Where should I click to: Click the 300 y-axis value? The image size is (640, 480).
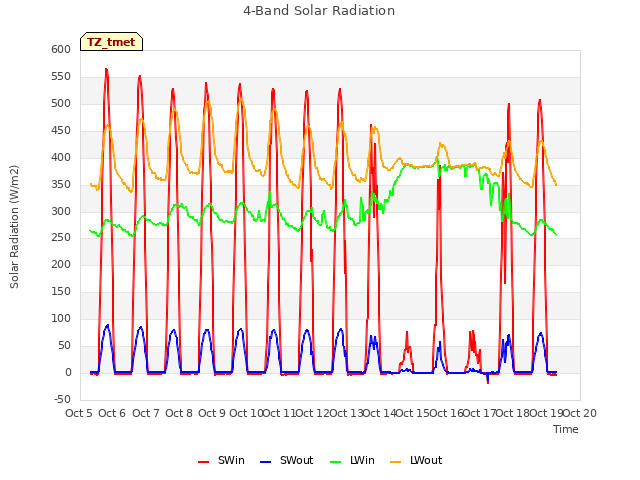pyautogui.click(x=61, y=211)
